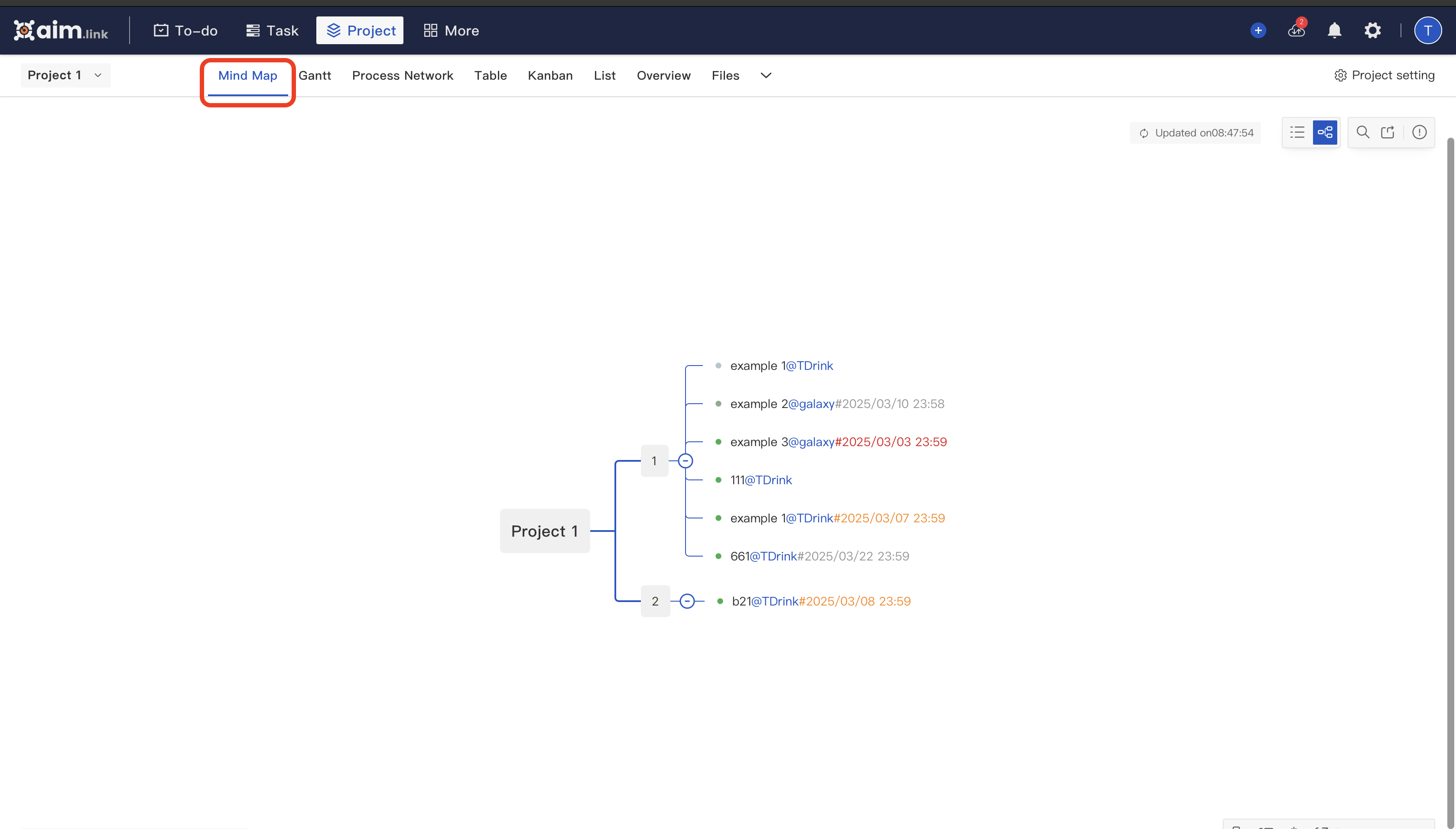Open the Project 1 dropdown selector
The image size is (1456, 829).
point(65,74)
